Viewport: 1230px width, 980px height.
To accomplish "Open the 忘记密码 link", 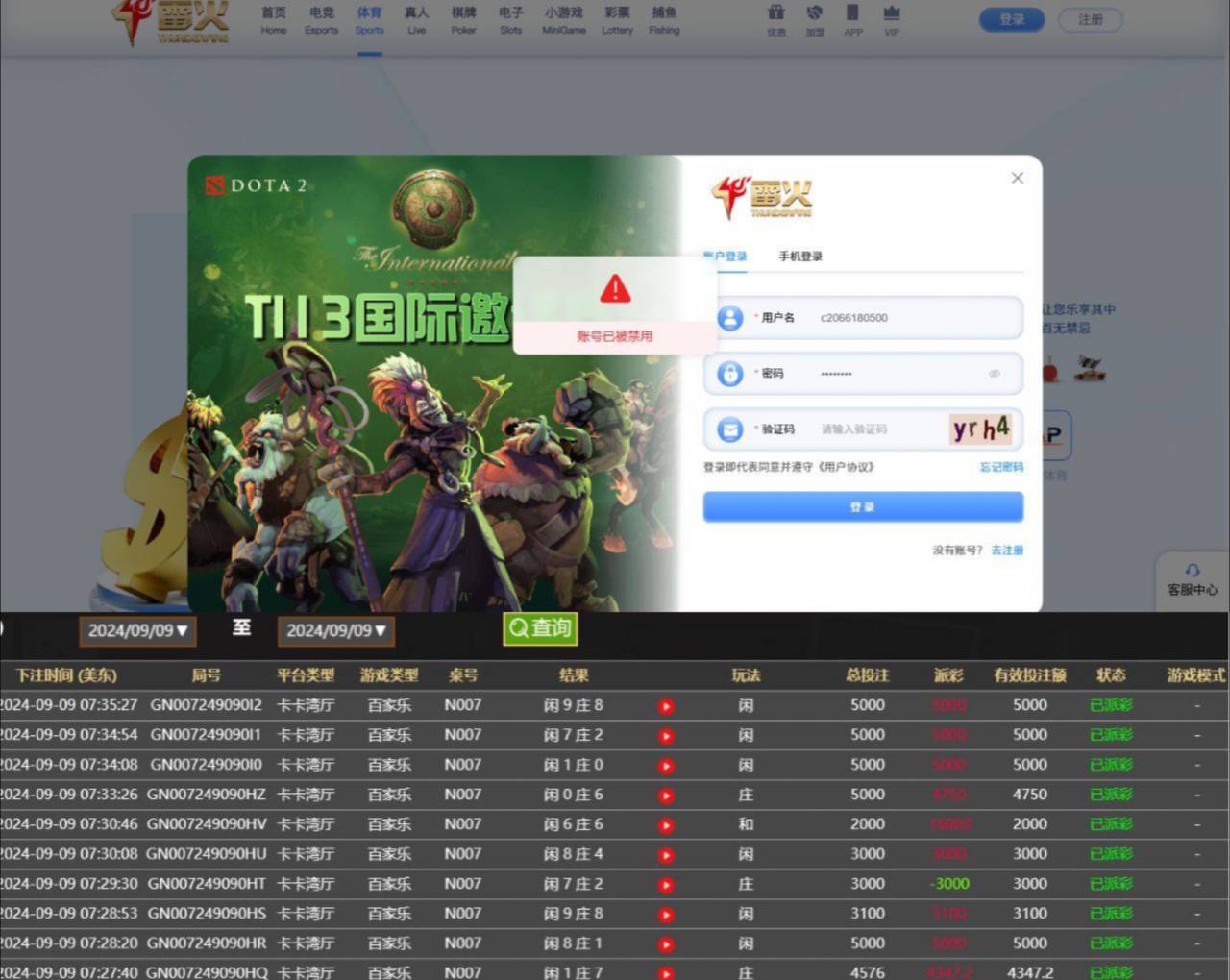I will pyautogui.click(x=1001, y=467).
